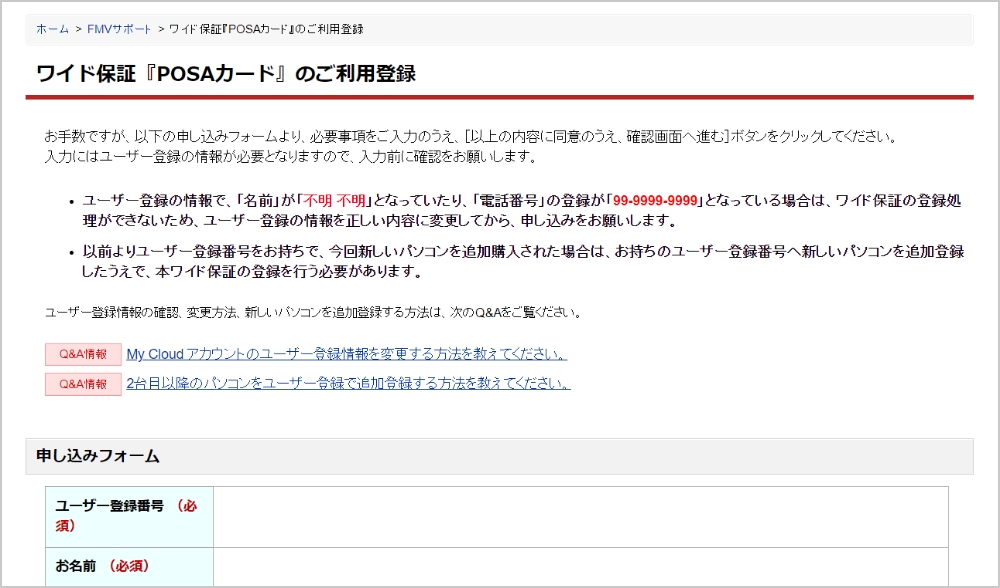Click the Q&A情報 badge beside My Cloud link
The height and width of the screenshot is (588, 1000).
click(83, 355)
